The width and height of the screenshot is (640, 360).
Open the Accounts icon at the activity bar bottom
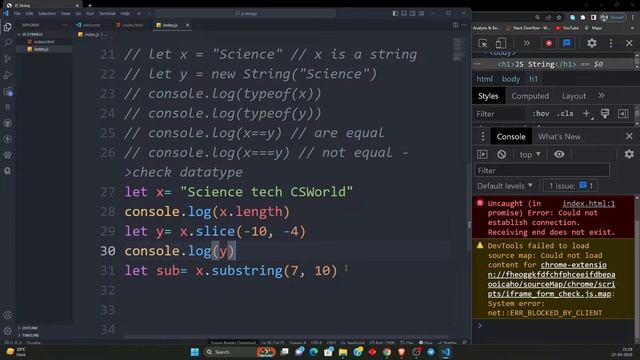click(x=7, y=315)
